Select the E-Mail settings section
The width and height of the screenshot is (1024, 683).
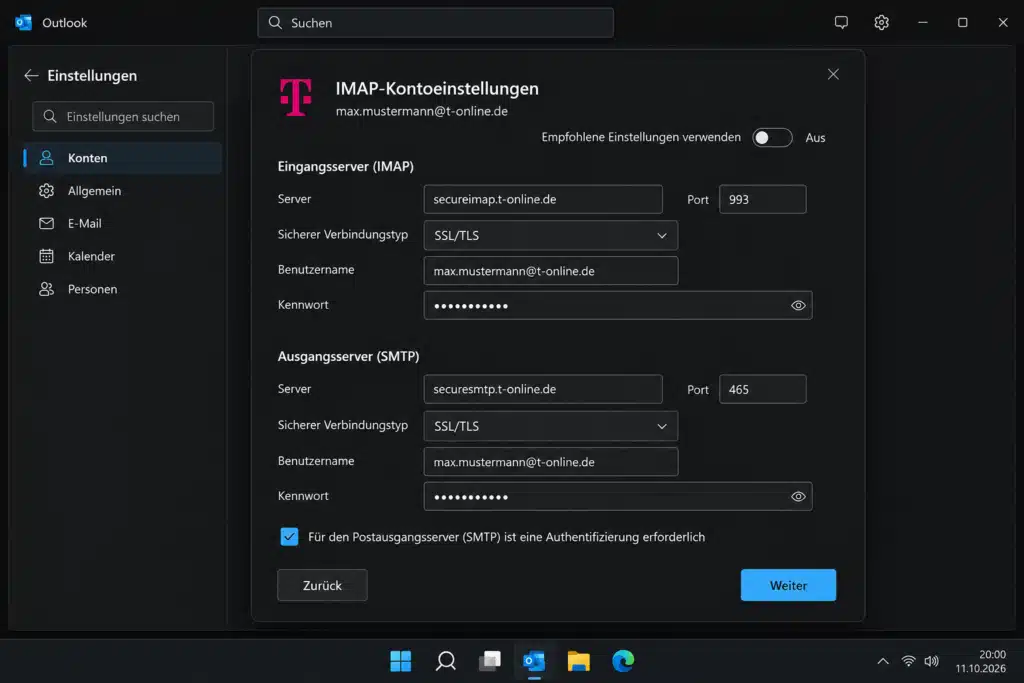pos(123,223)
